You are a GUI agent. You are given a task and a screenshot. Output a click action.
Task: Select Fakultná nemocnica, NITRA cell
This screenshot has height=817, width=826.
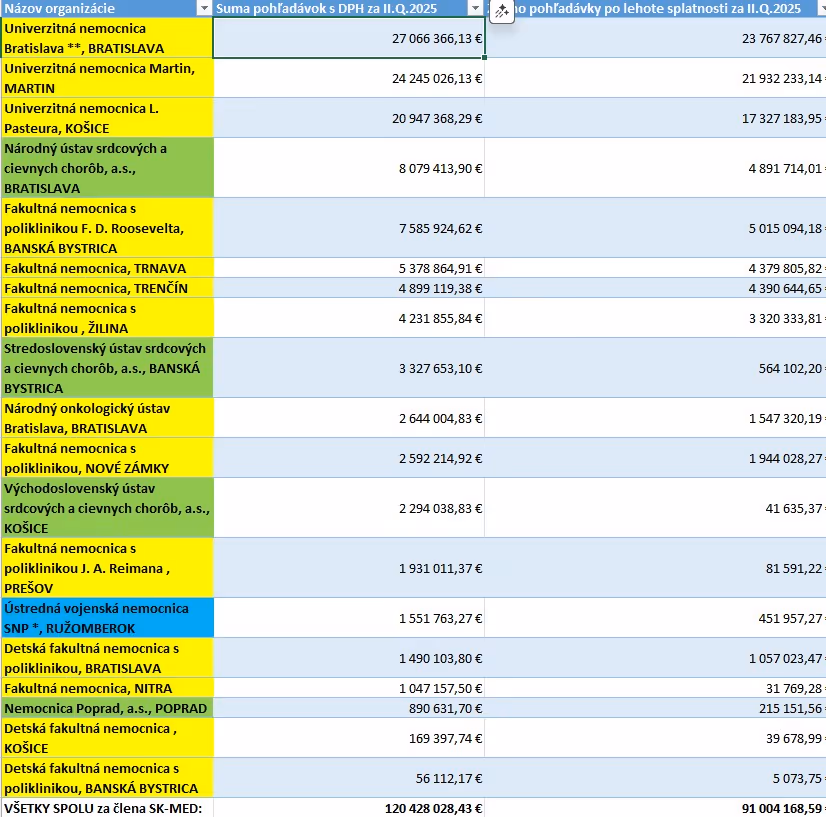[x=107, y=688]
